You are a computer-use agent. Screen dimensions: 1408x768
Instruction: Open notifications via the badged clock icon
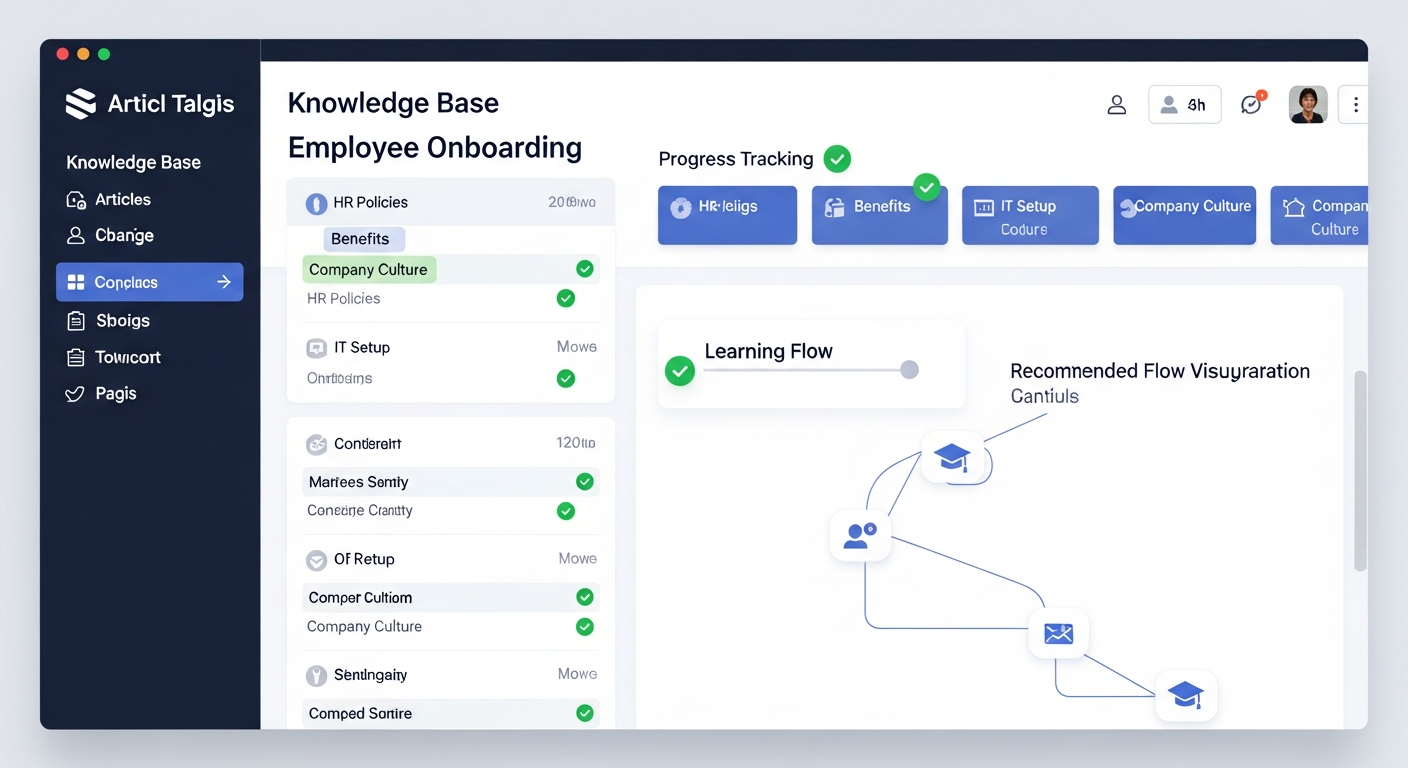pos(1251,103)
